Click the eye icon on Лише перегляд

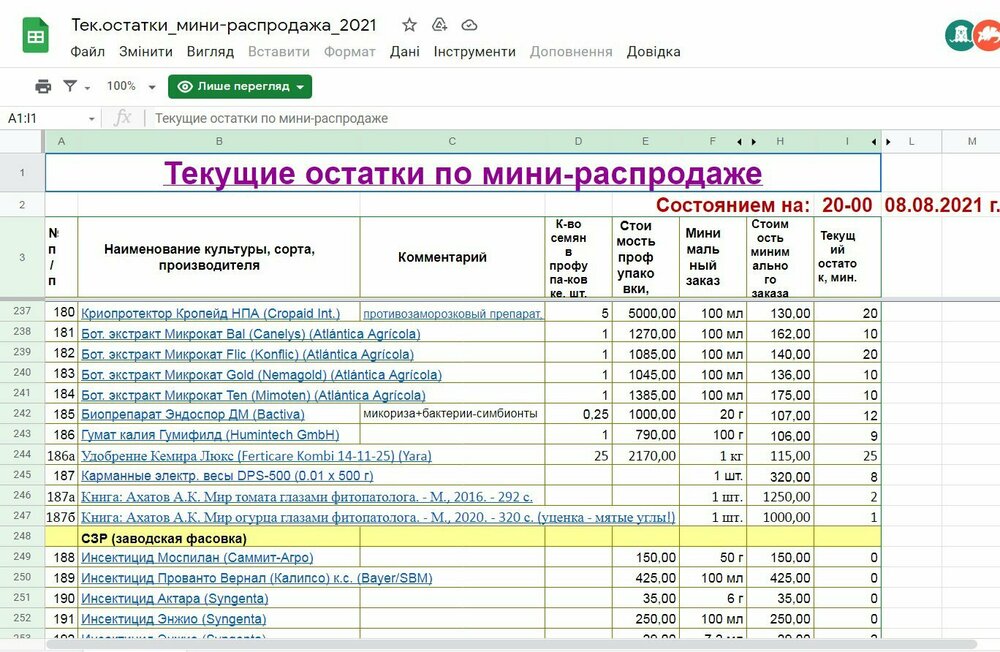coord(186,87)
